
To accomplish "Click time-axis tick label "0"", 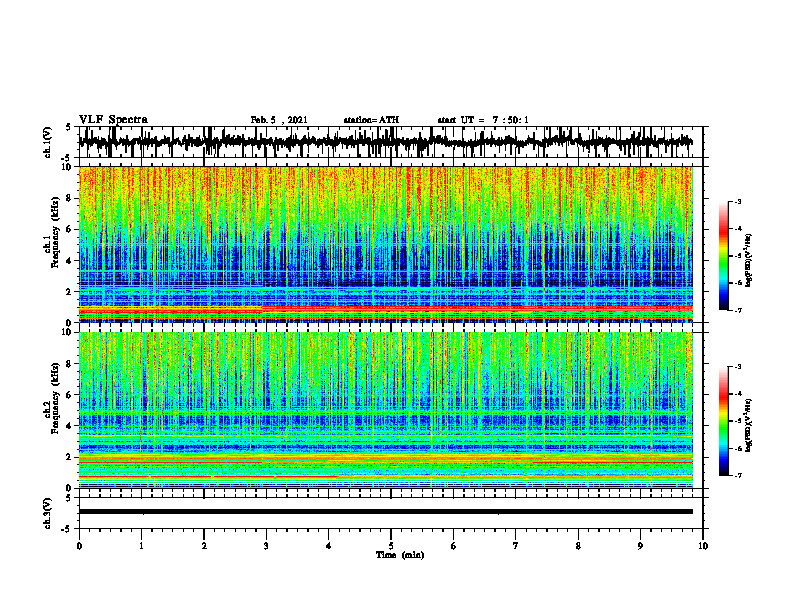I will pos(79,546).
